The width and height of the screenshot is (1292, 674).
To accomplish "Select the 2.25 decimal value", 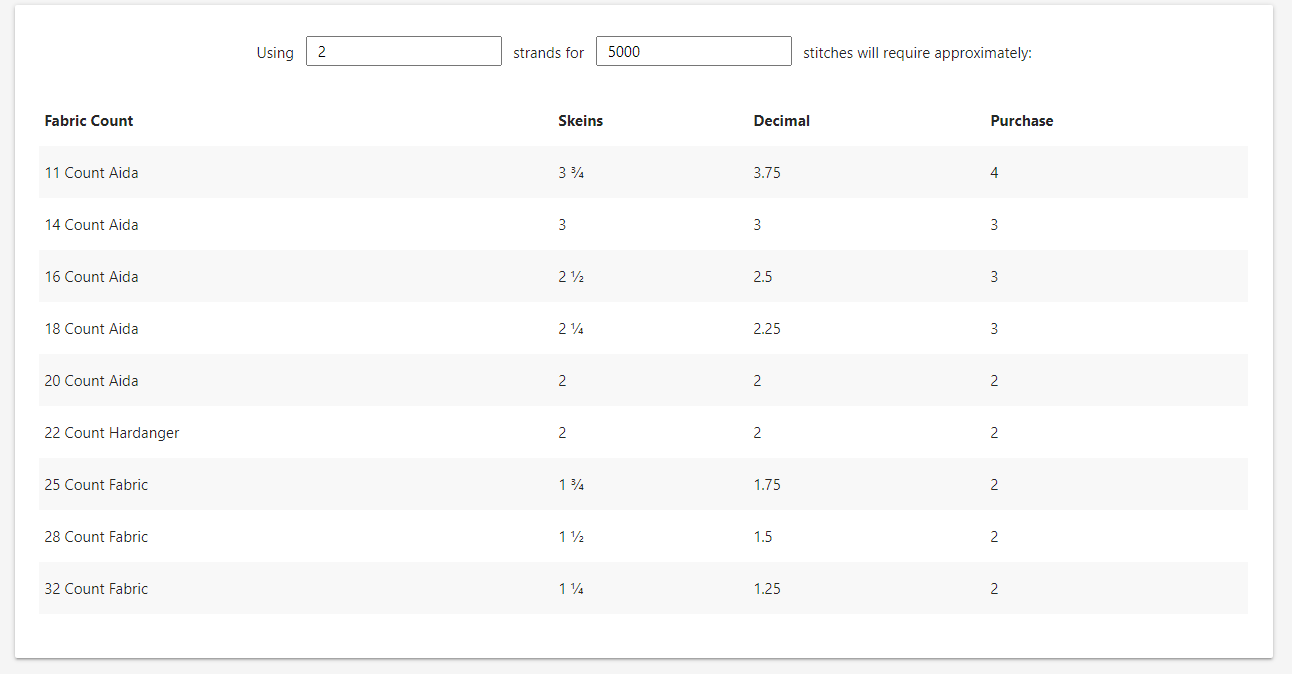I will 767,328.
